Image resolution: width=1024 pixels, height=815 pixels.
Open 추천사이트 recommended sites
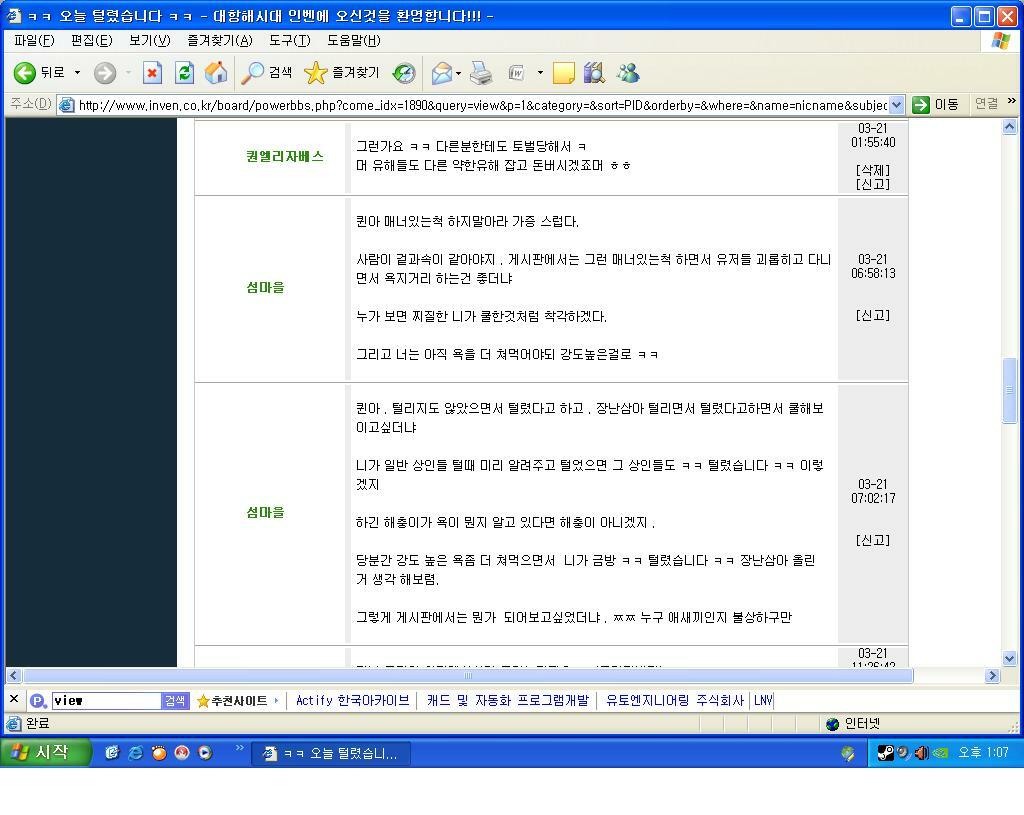(x=237, y=701)
